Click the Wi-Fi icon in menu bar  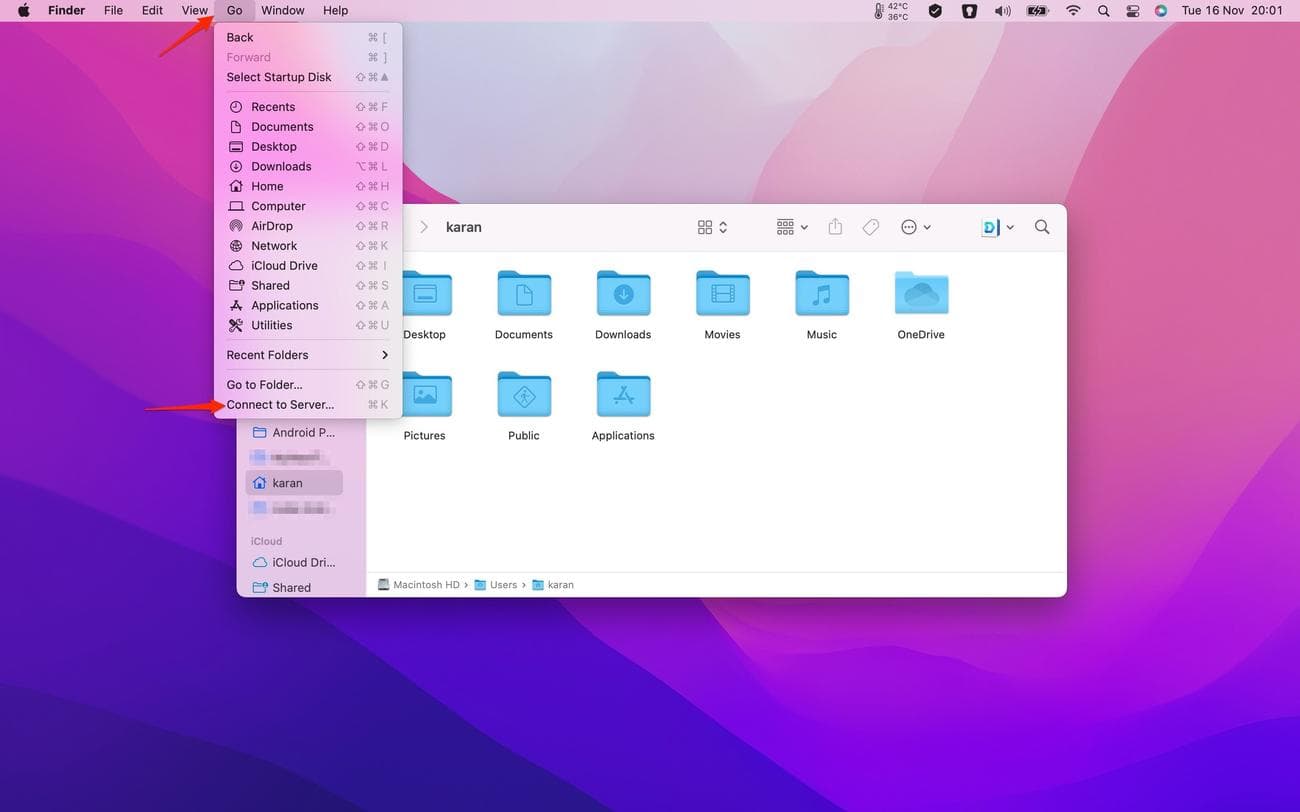(1072, 10)
